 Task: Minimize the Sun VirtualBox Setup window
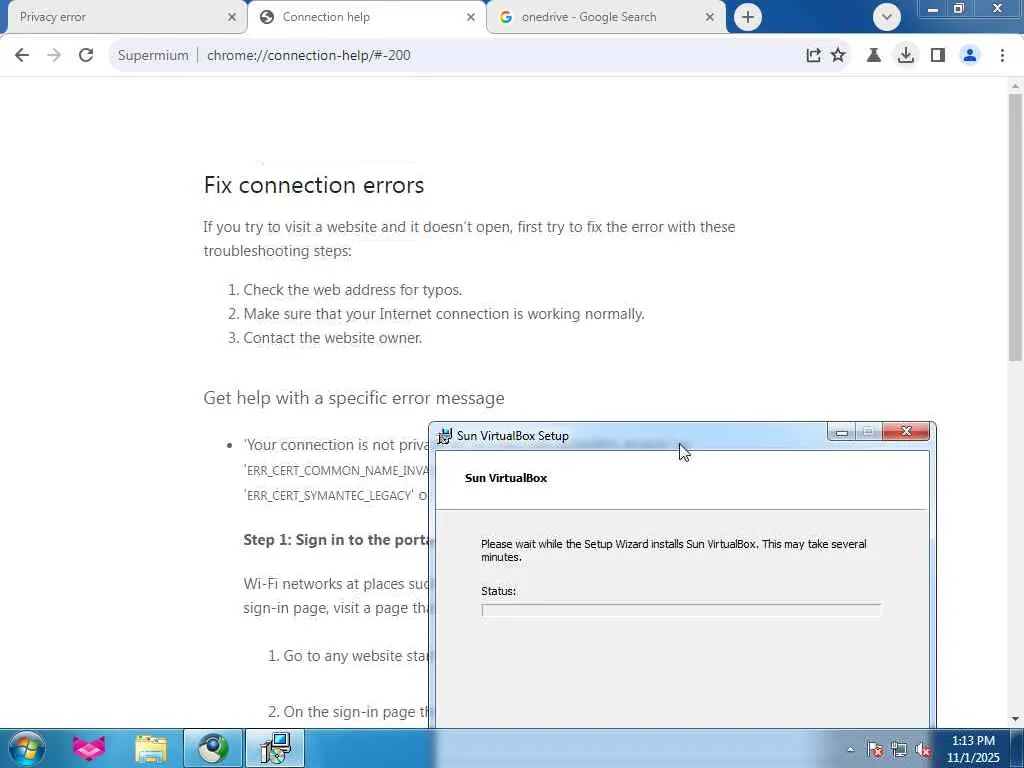click(842, 432)
